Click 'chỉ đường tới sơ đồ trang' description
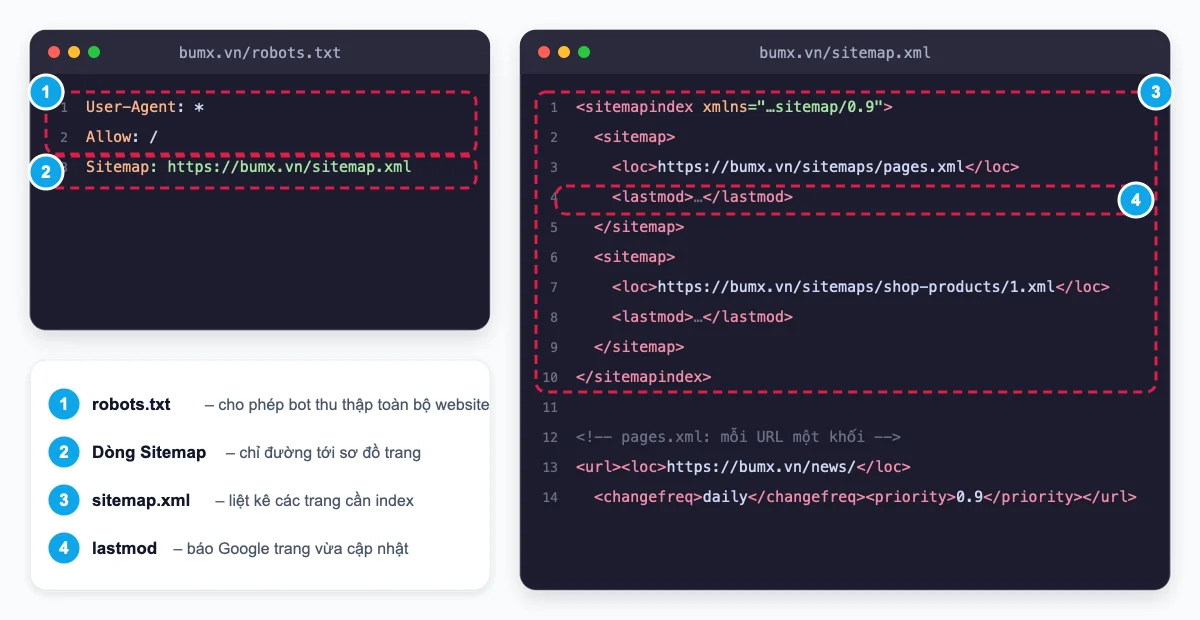 330,453
